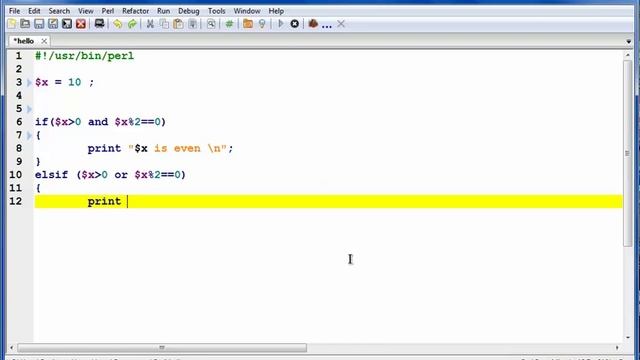Toggle fold marker on line 3
The width and height of the screenshot is (640, 360).
pos(29,82)
